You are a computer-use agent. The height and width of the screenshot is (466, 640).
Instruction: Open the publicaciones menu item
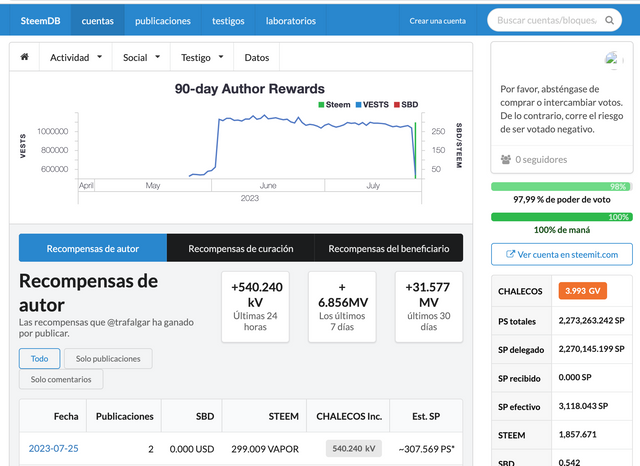click(163, 21)
